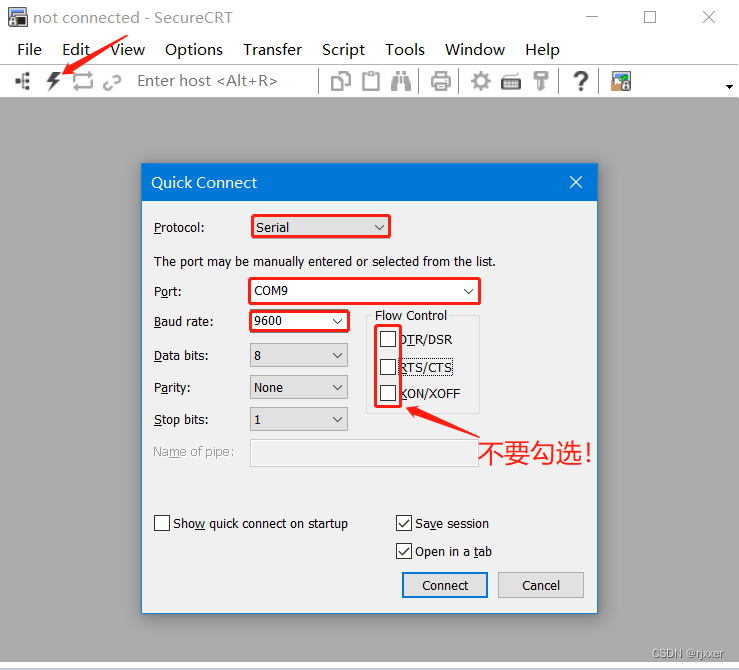Image resolution: width=739 pixels, height=670 pixels.
Task: Enable XON/XOFF flow control checkbox
Action: coord(388,393)
